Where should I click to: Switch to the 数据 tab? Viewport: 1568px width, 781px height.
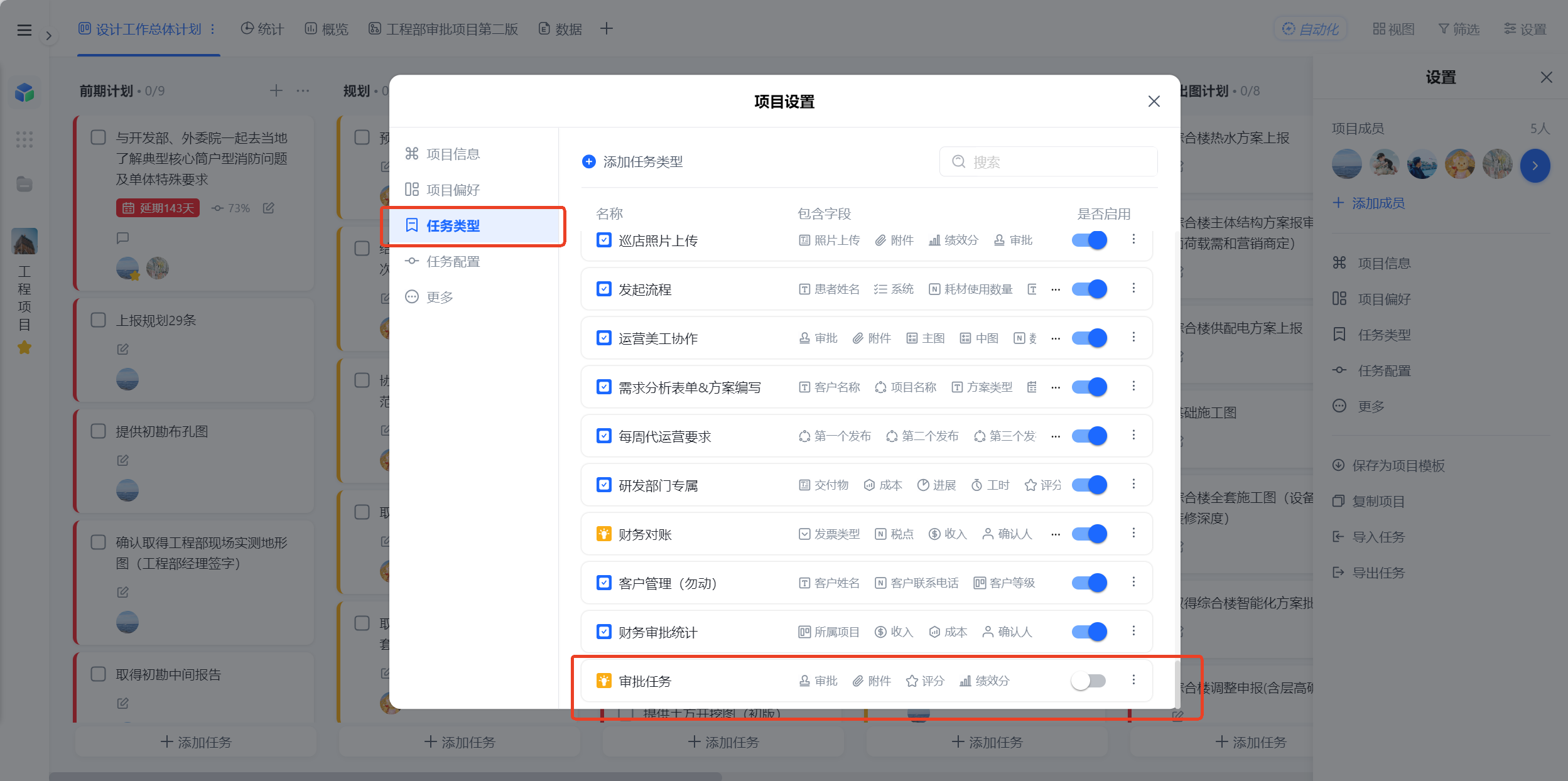coord(560,29)
